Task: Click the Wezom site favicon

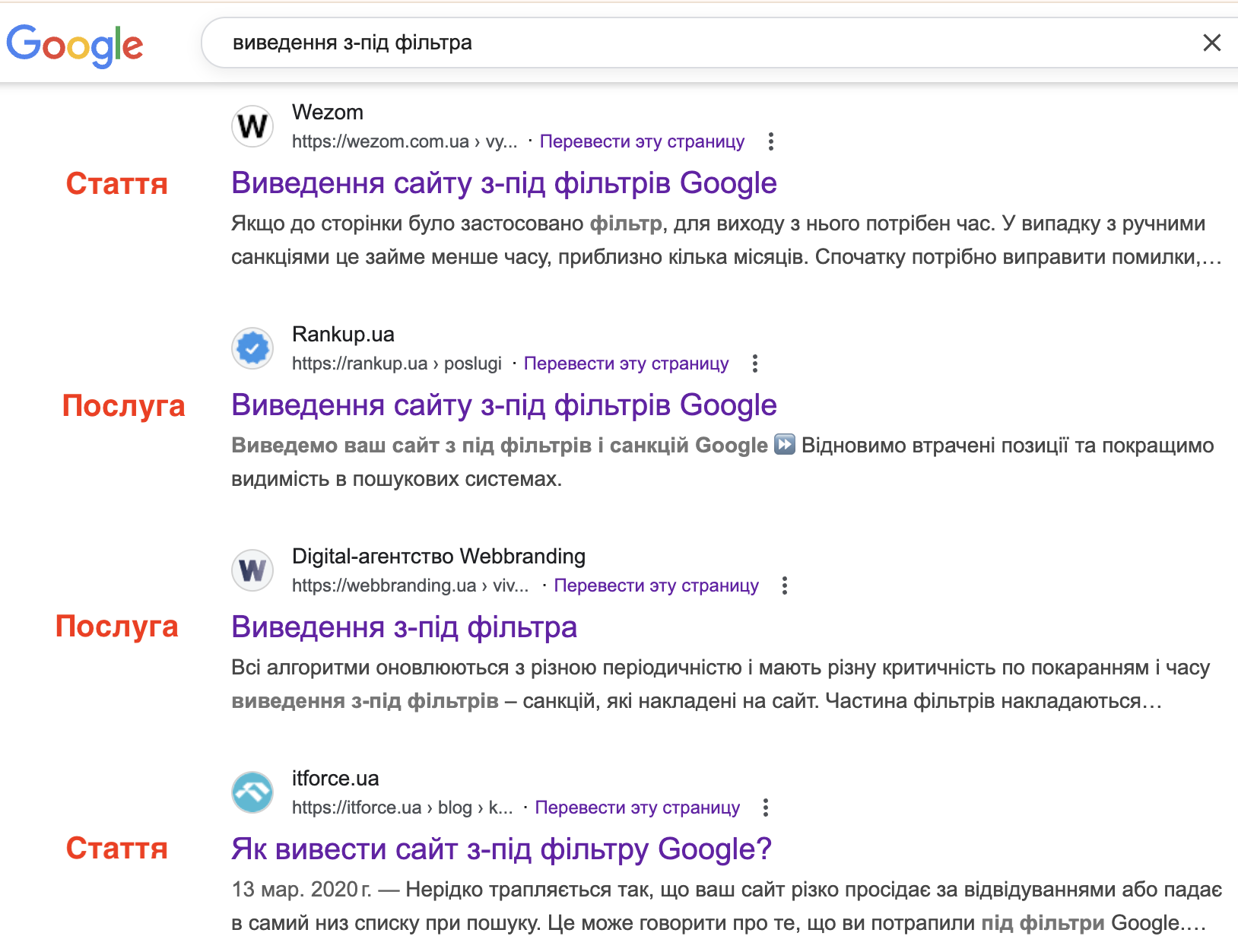Action: [x=252, y=126]
